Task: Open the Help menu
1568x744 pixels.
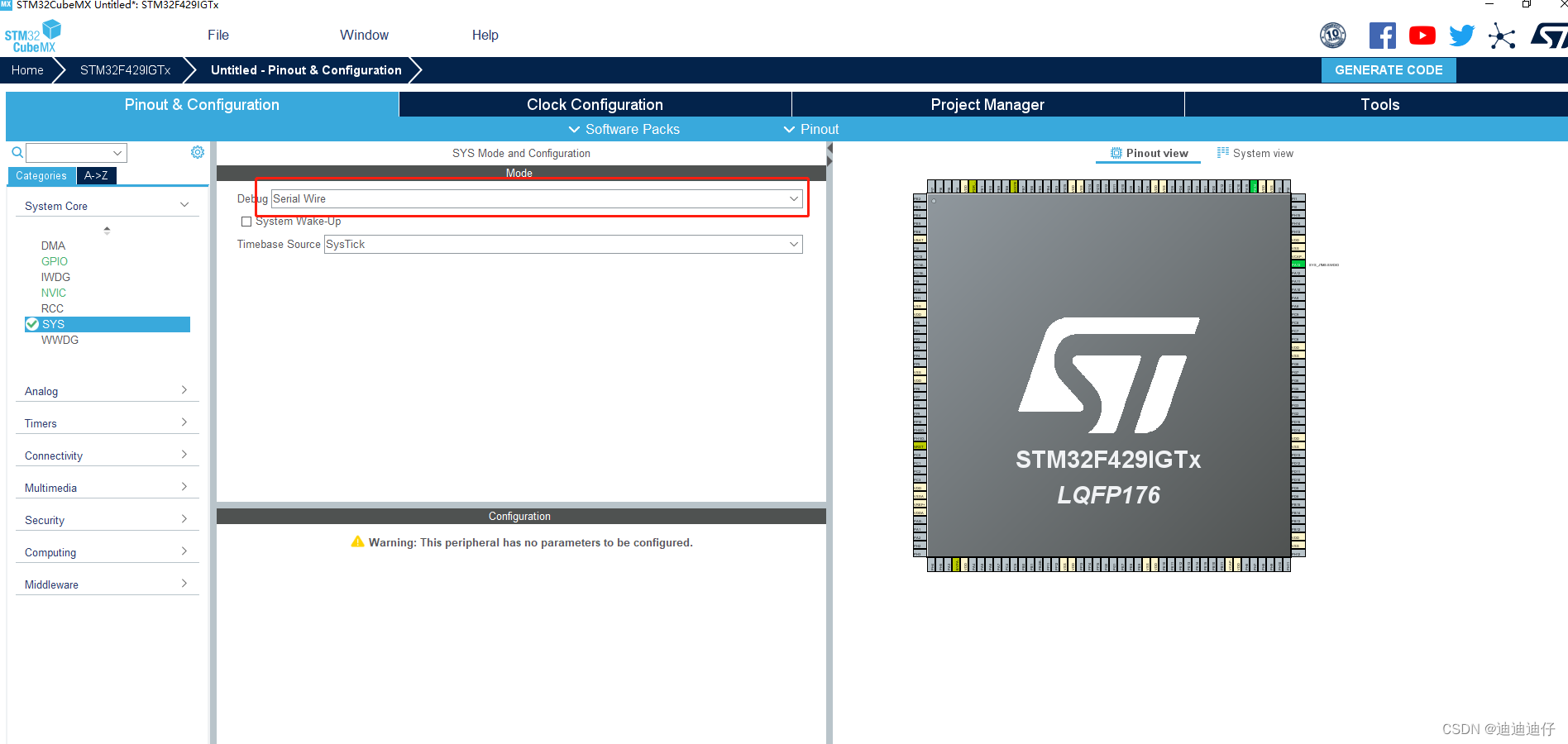Action: point(485,35)
